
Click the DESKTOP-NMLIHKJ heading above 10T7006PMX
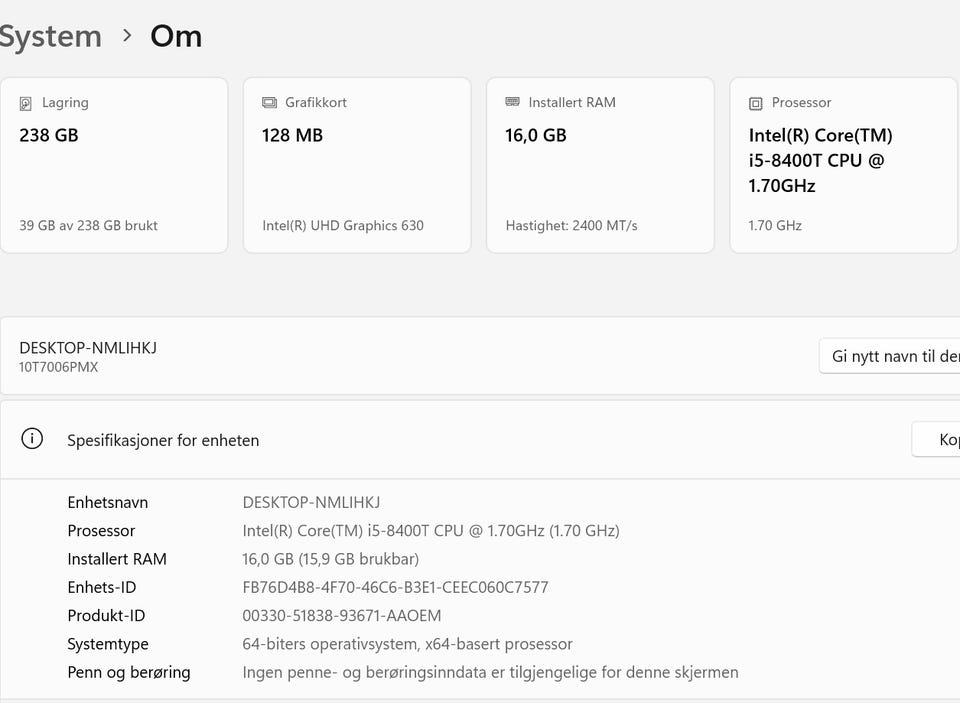click(x=88, y=348)
